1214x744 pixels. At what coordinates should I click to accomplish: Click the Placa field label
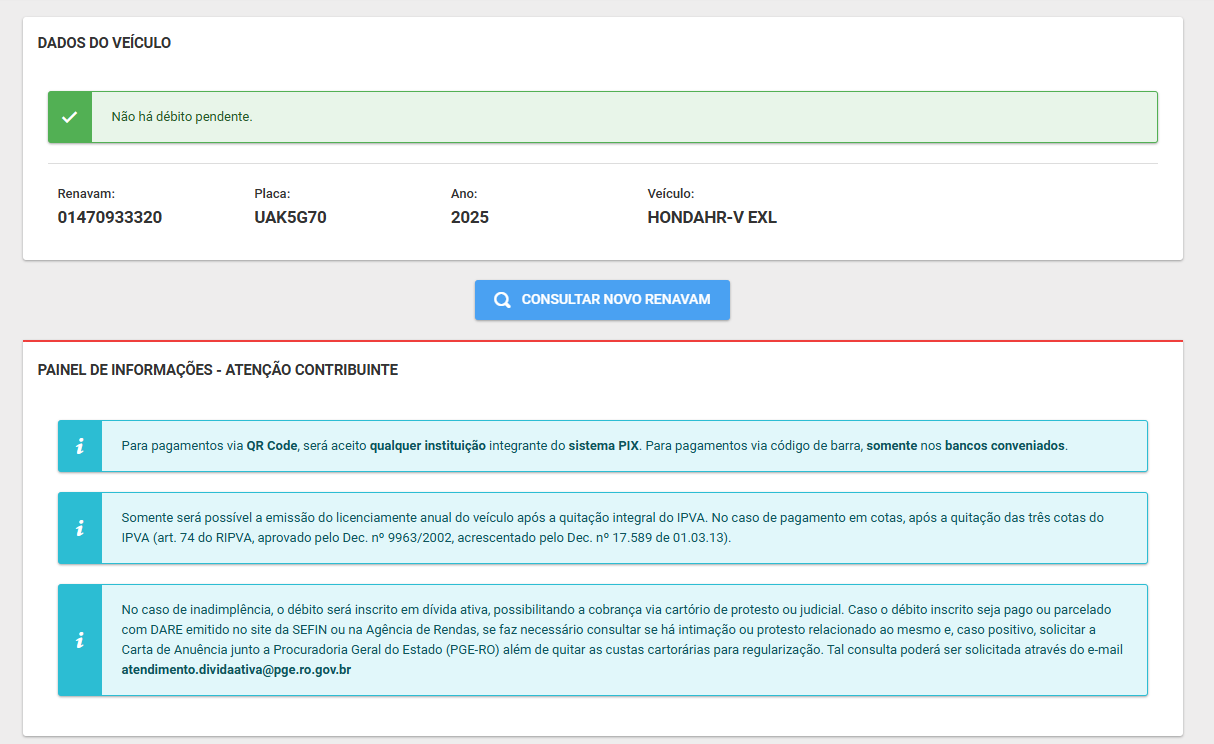(272, 194)
